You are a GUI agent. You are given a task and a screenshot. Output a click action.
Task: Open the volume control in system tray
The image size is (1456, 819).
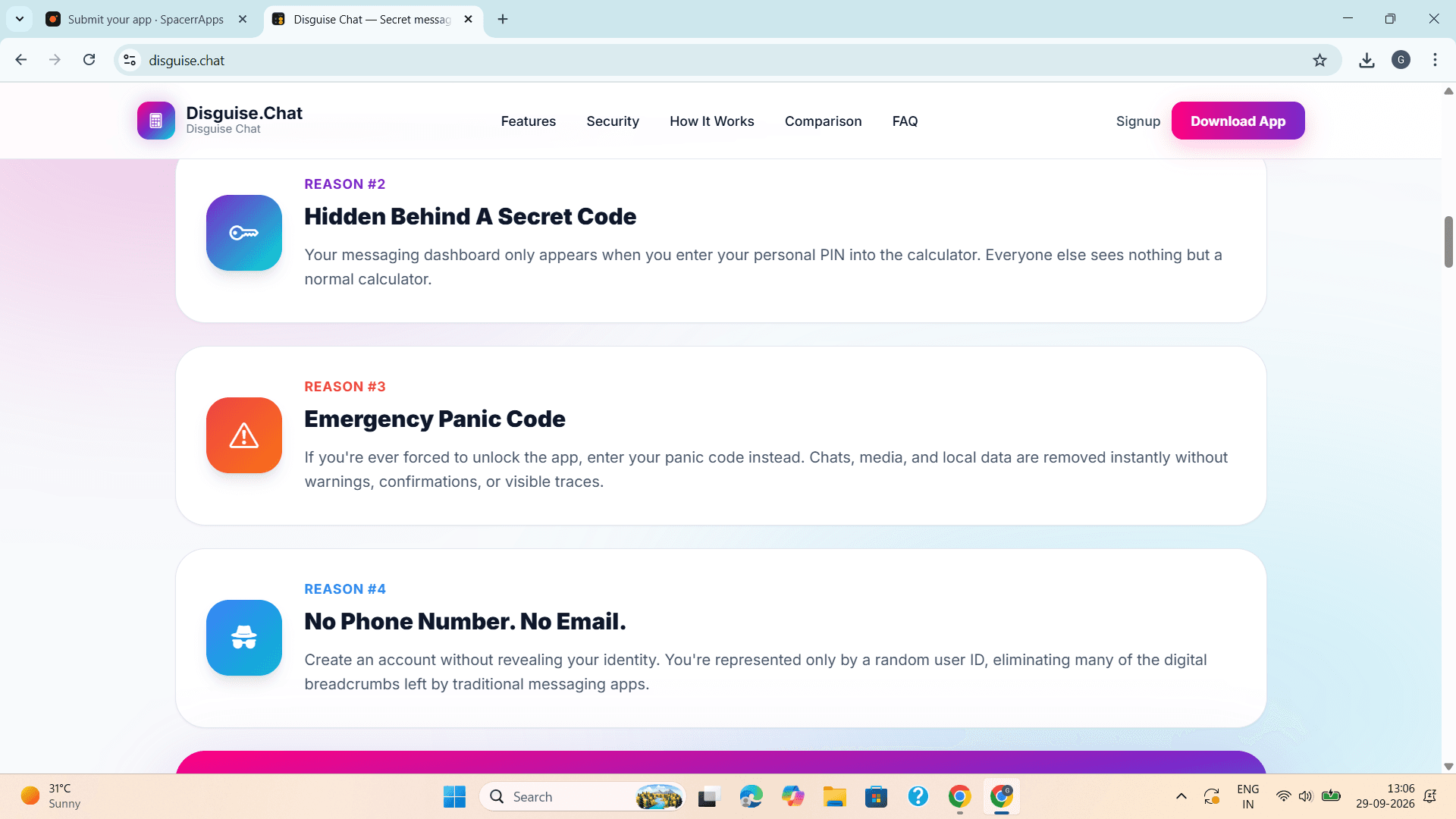coord(1305,796)
